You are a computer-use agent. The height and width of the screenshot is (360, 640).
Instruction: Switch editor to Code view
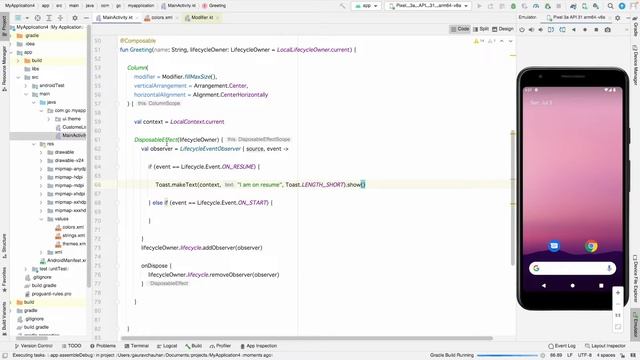[460, 29]
